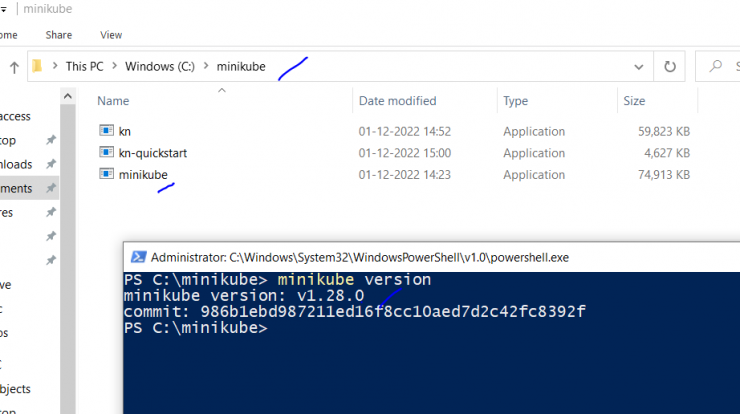Click Windows (C:) in the breadcrumb
Screen dimensions: 740x414
pyautogui.click(x=160, y=67)
